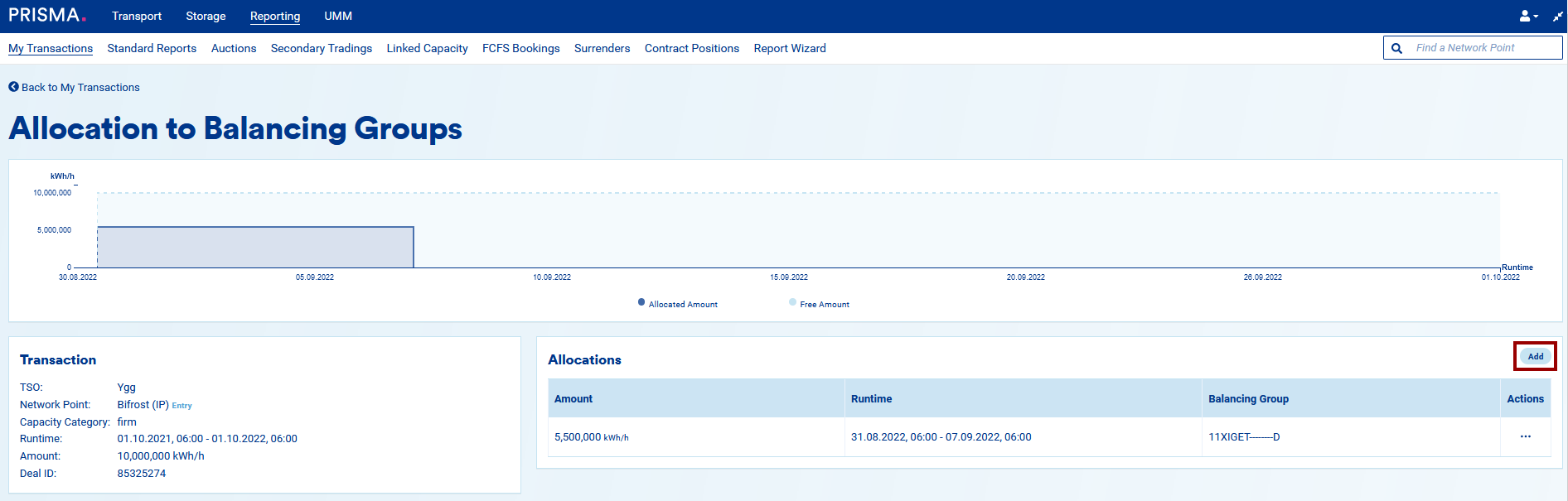Open the UMM menu
Viewport: 1568px width, 501px height.
tap(338, 16)
